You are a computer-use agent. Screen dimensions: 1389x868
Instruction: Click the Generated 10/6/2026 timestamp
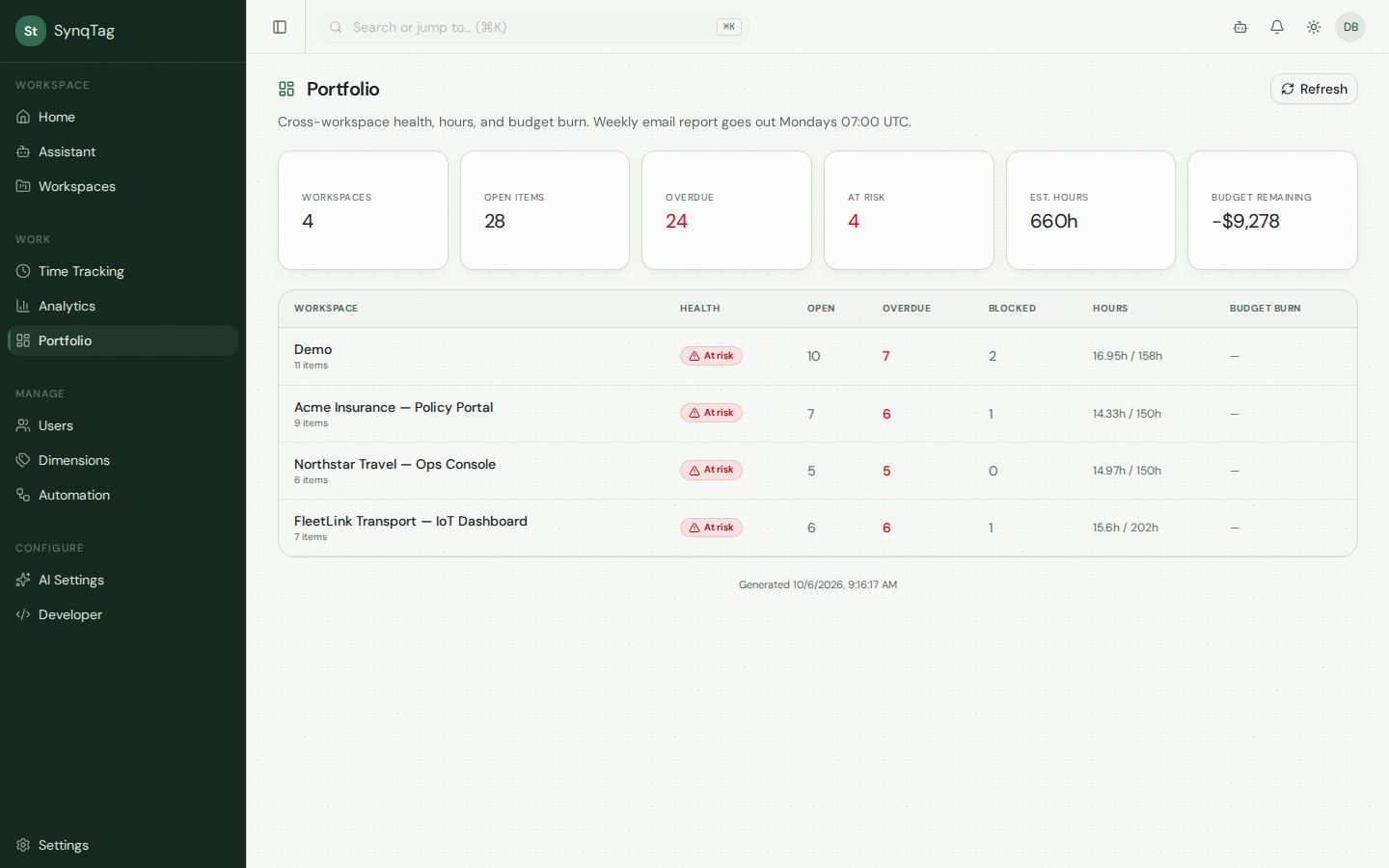click(818, 584)
